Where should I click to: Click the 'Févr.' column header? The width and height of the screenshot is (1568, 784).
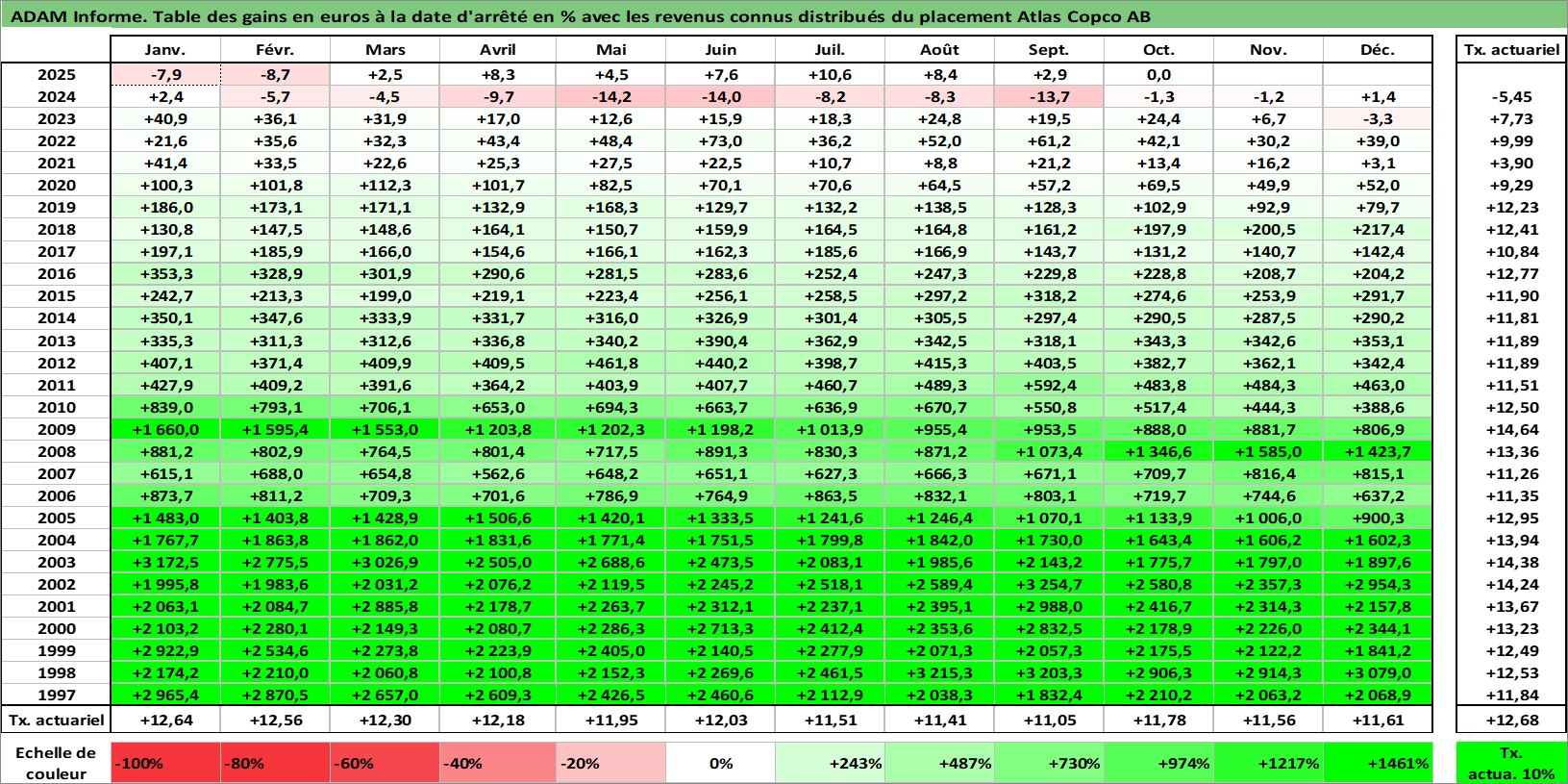click(x=275, y=50)
